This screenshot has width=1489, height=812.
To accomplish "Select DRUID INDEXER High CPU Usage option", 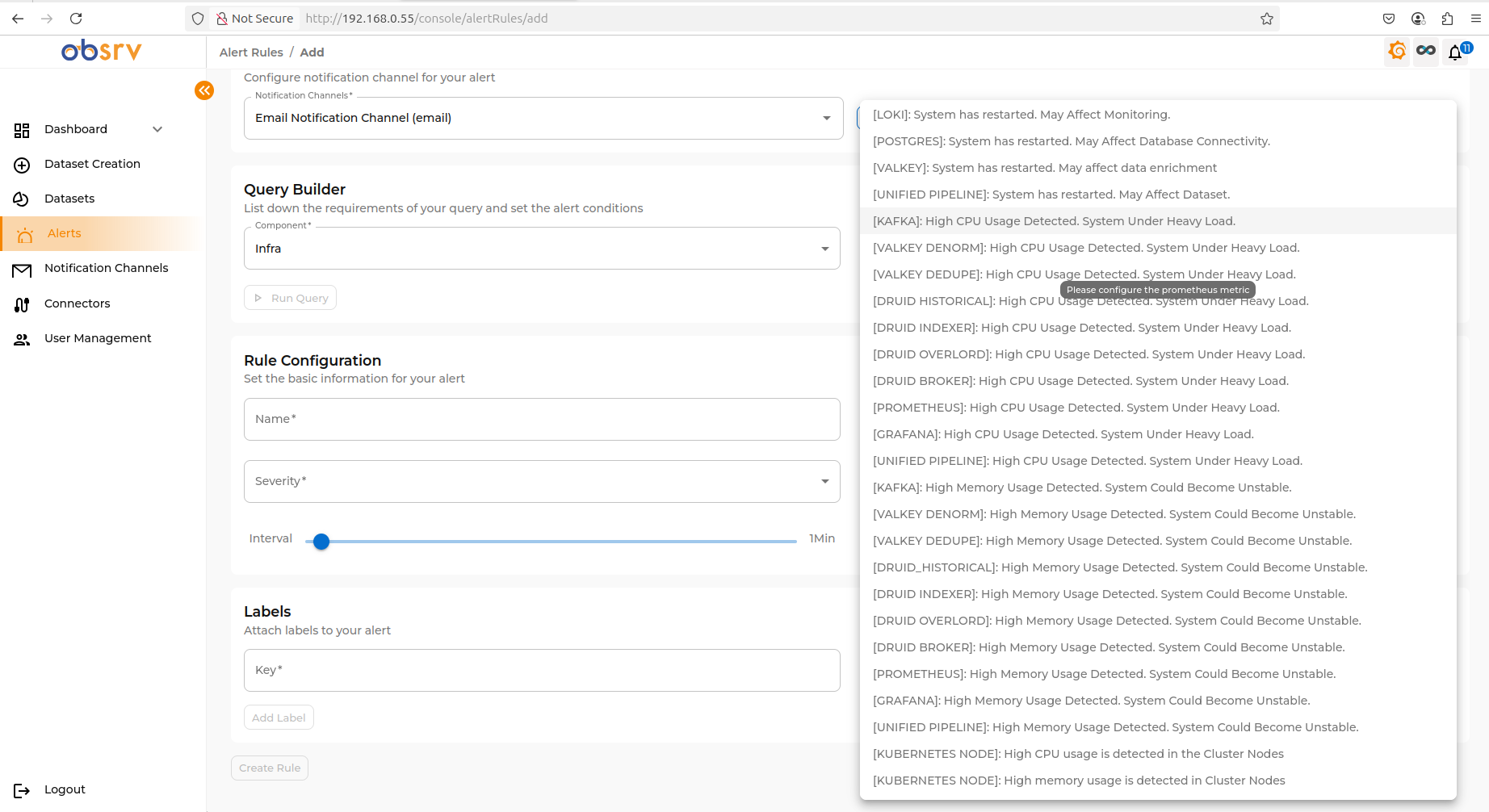I will pyautogui.click(x=1158, y=328).
